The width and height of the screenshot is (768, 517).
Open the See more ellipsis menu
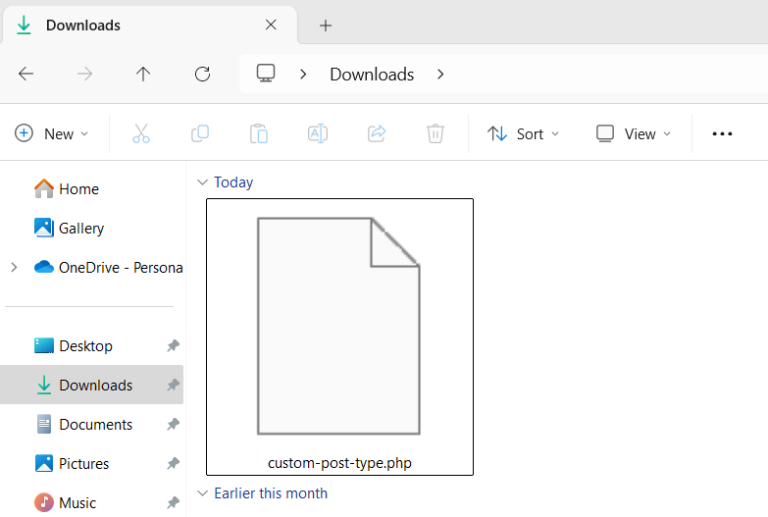coord(722,133)
